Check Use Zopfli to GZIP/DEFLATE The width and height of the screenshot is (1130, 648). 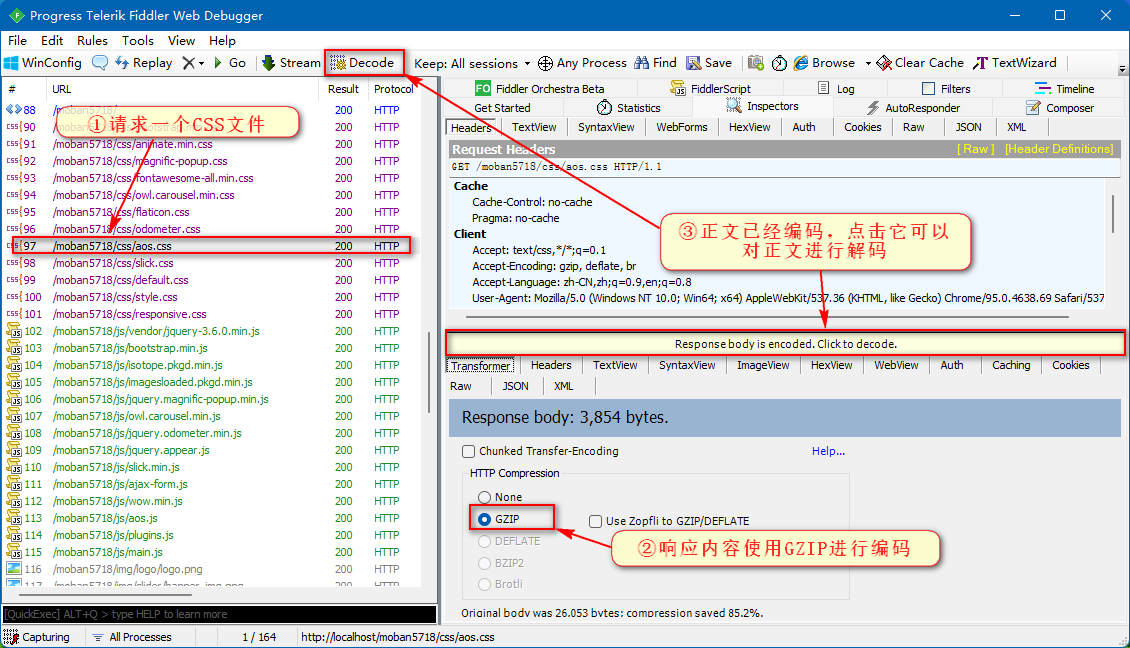click(596, 521)
